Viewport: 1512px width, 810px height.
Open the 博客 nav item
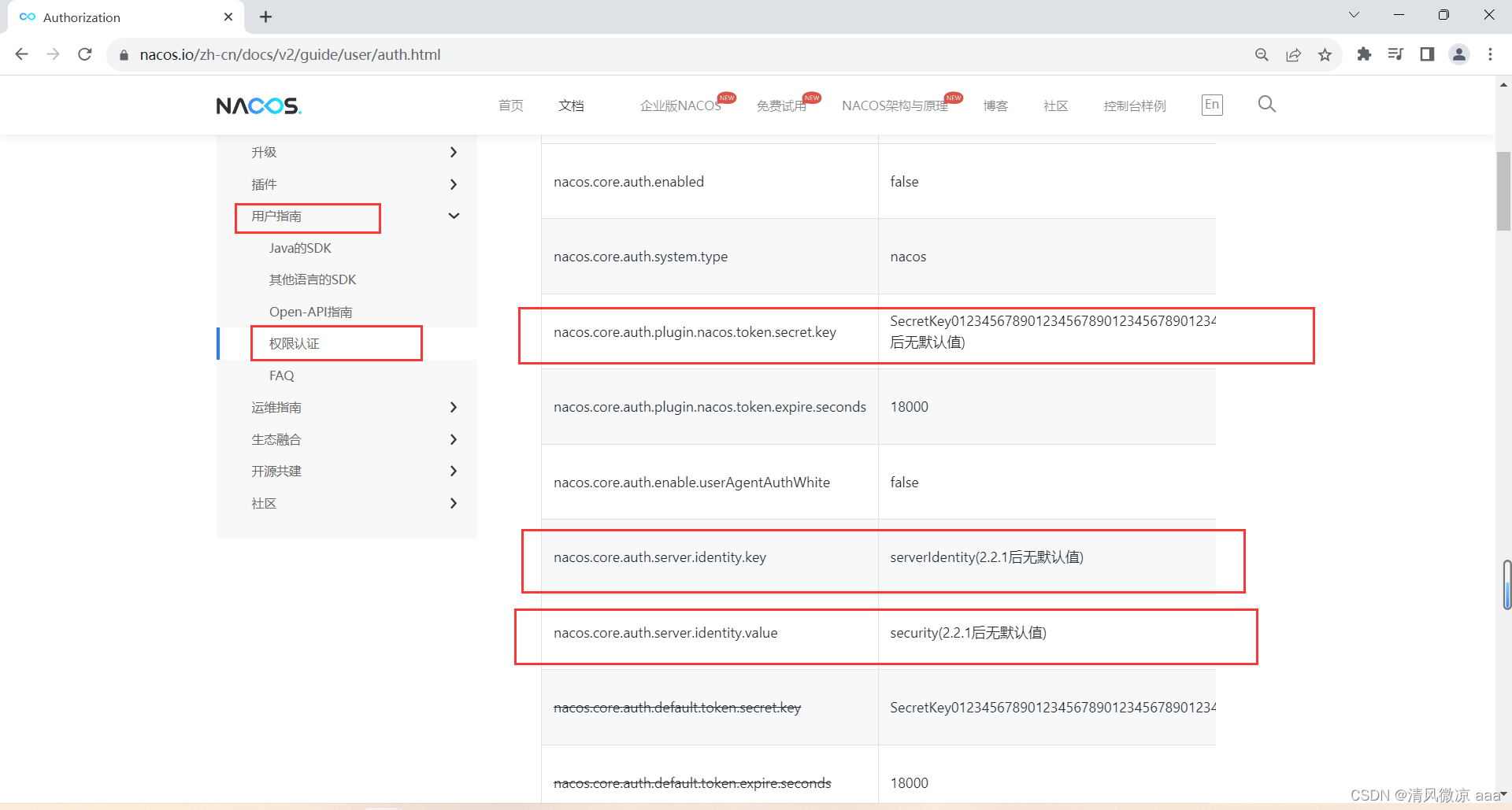[x=995, y=105]
